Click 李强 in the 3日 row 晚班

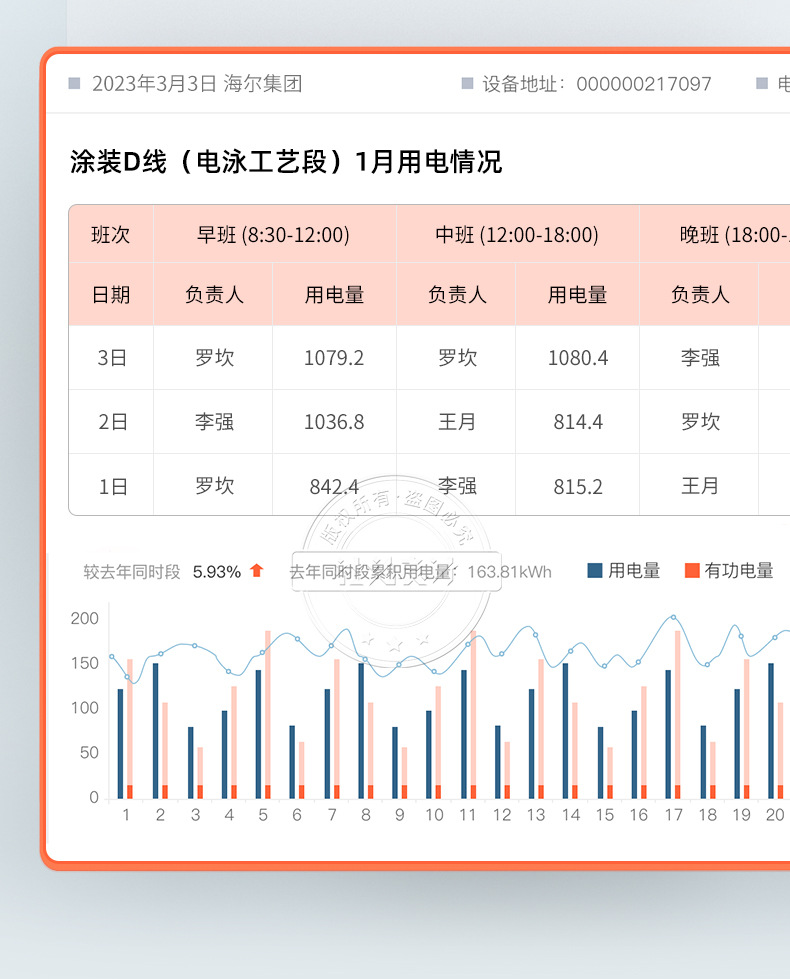(x=700, y=358)
